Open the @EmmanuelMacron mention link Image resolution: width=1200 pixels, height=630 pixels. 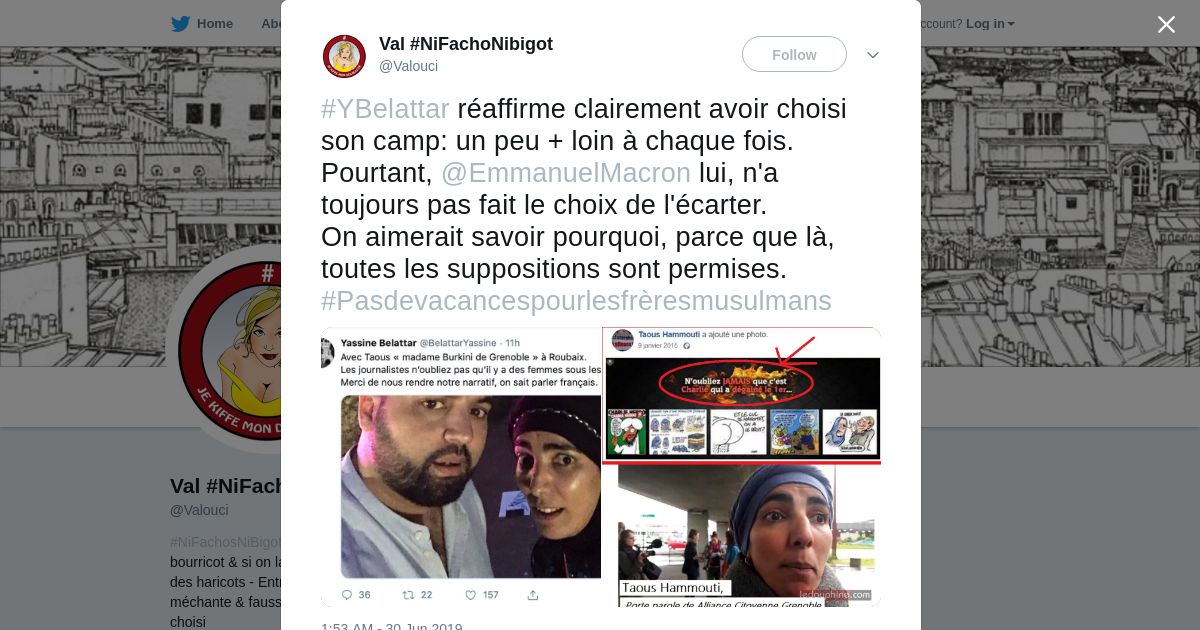coord(566,173)
